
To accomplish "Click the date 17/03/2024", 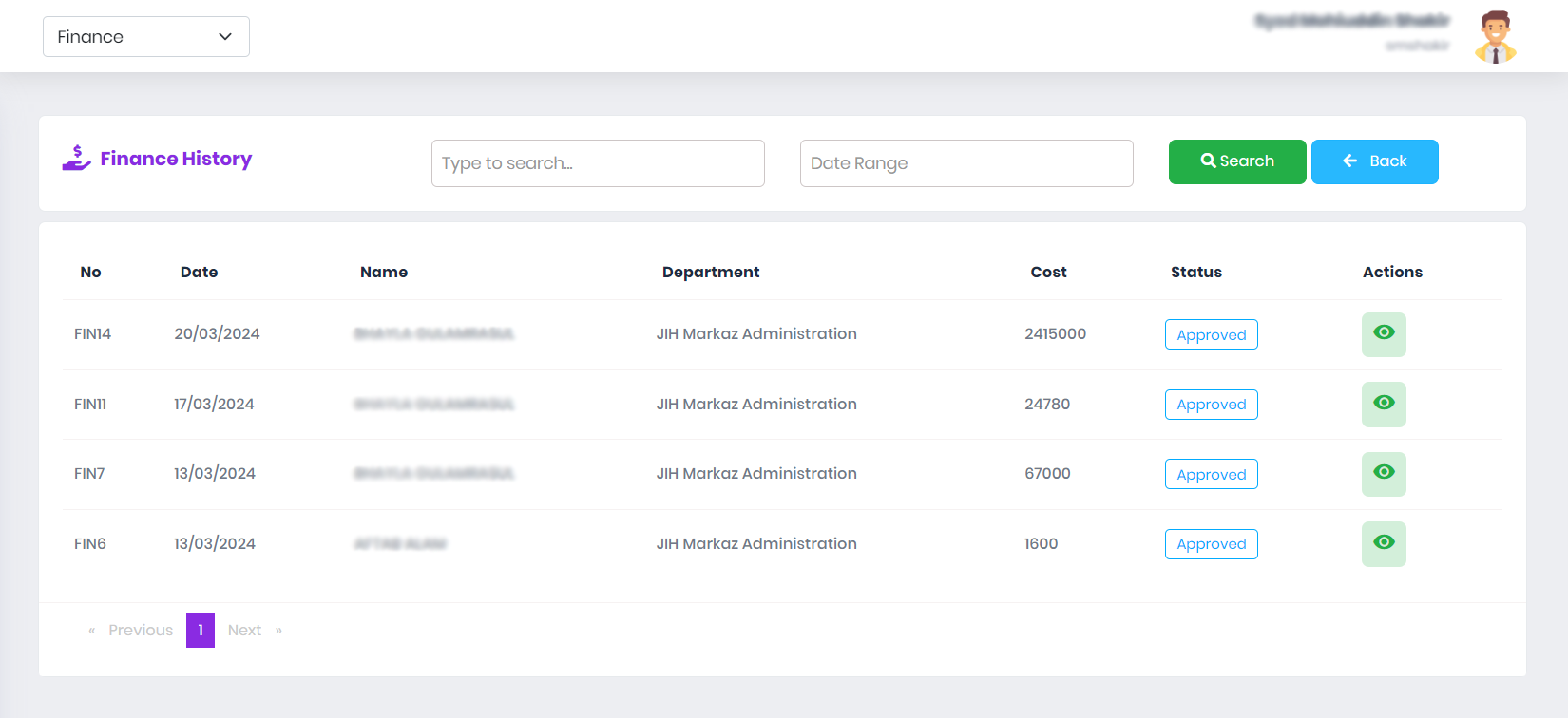I will 214,405.
